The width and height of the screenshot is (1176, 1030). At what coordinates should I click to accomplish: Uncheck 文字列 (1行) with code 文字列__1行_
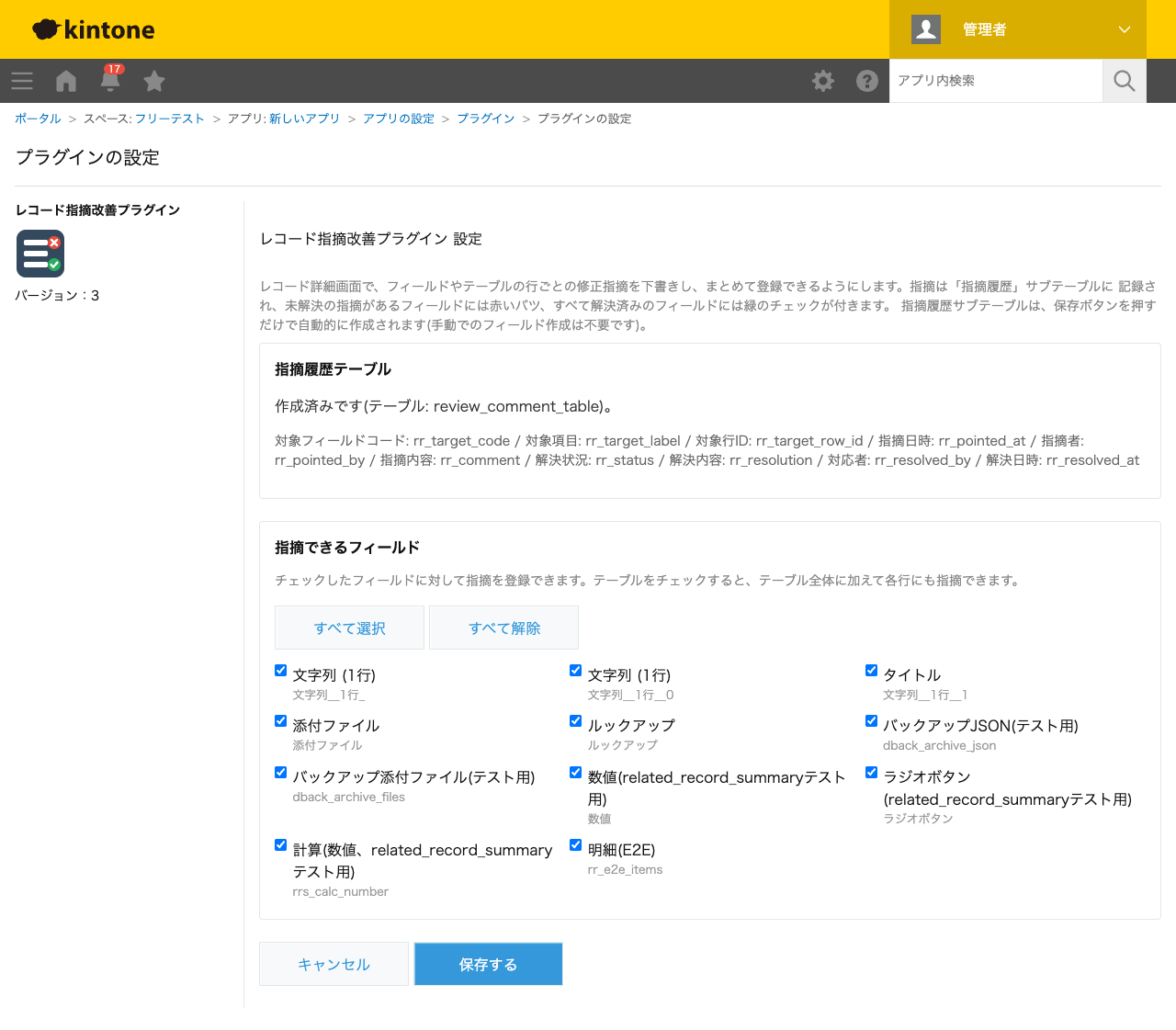[281, 671]
